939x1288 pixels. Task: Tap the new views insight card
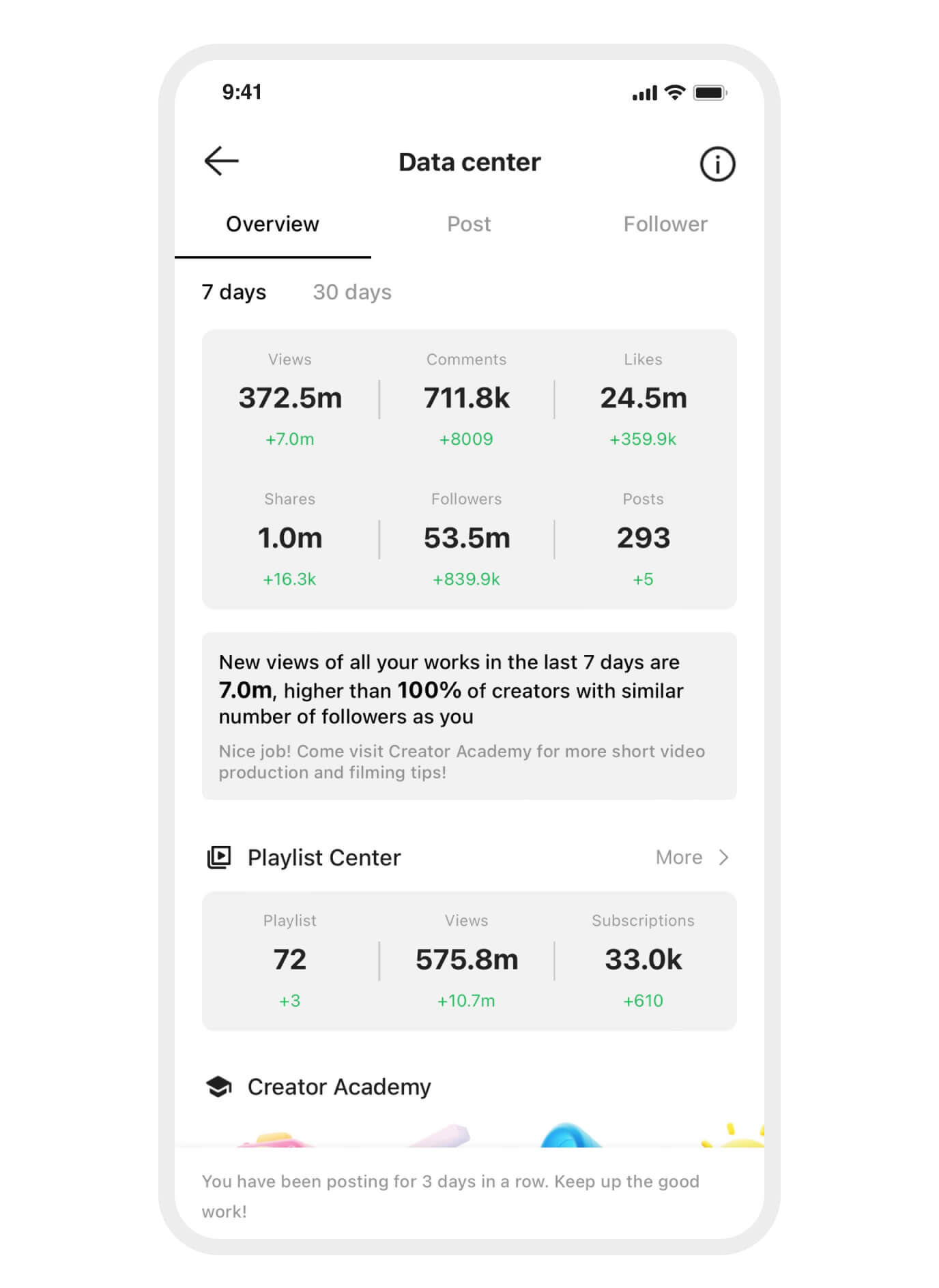pos(470,716)
